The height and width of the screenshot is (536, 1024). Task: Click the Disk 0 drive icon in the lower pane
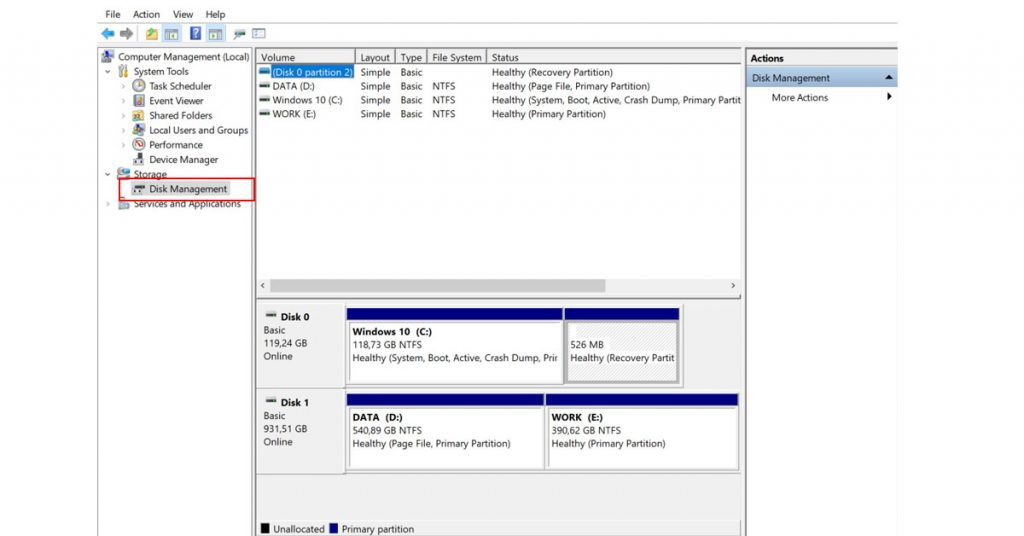click(271, 315)
